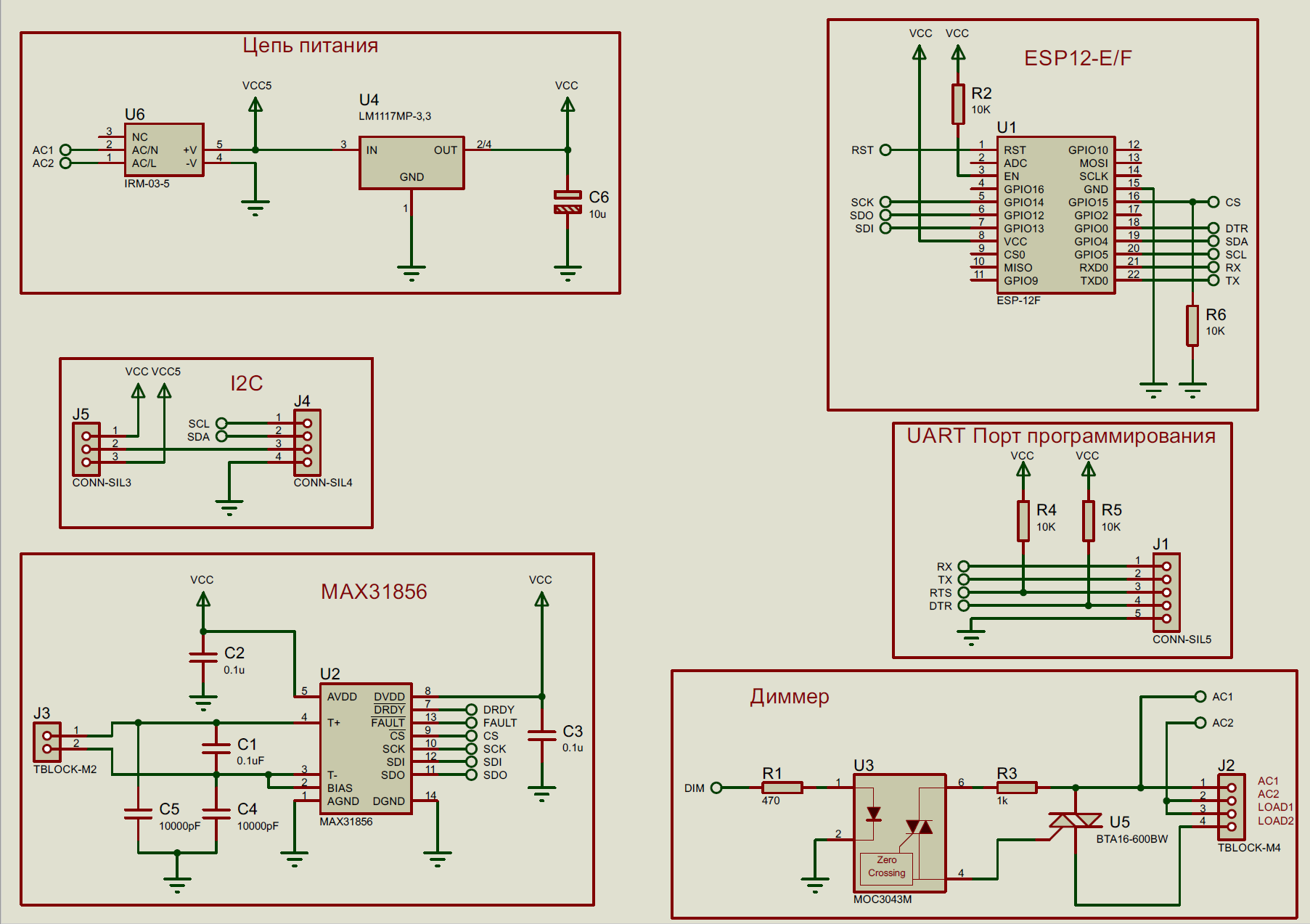Click the '0.1uF' capacitor value
The image size is (1310, 924).
click(x=250, y=761)
